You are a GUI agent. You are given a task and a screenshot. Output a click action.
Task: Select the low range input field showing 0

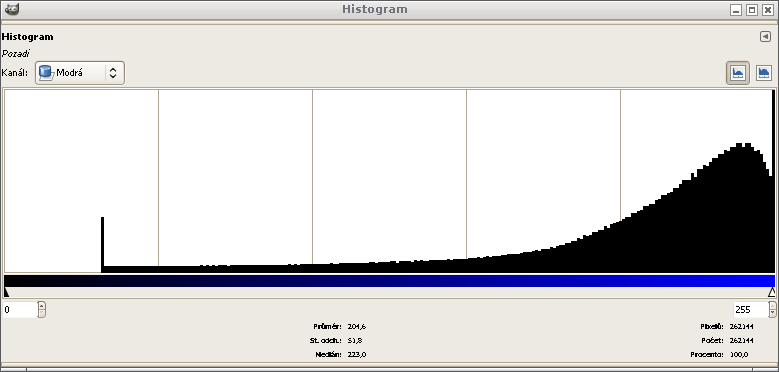tap(20, 309)
